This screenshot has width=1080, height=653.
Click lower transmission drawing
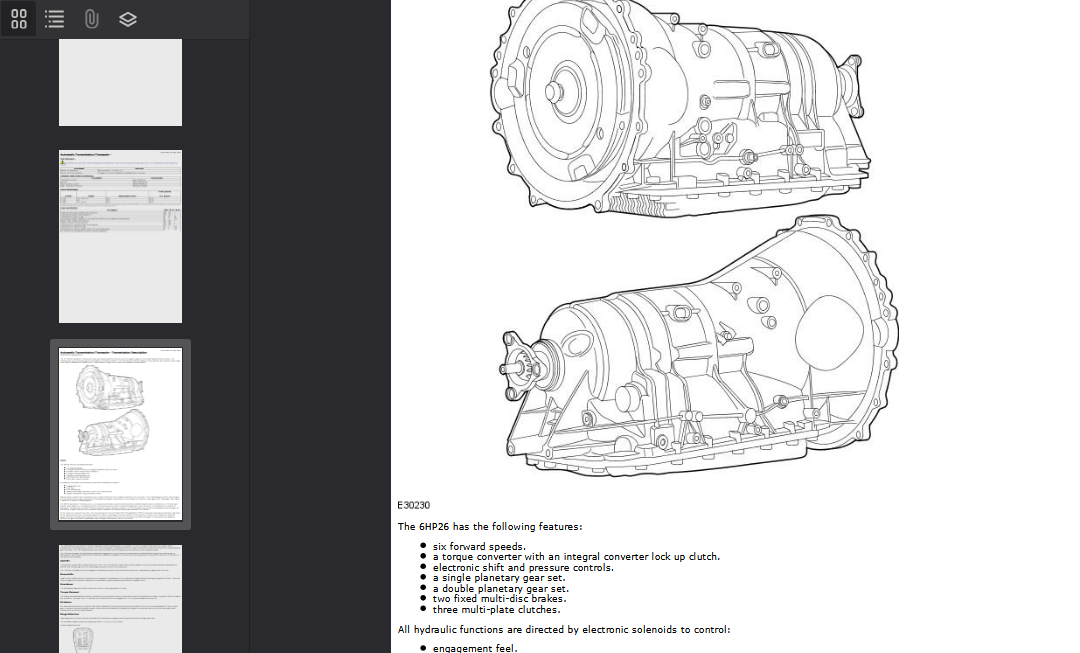(699, 346)
